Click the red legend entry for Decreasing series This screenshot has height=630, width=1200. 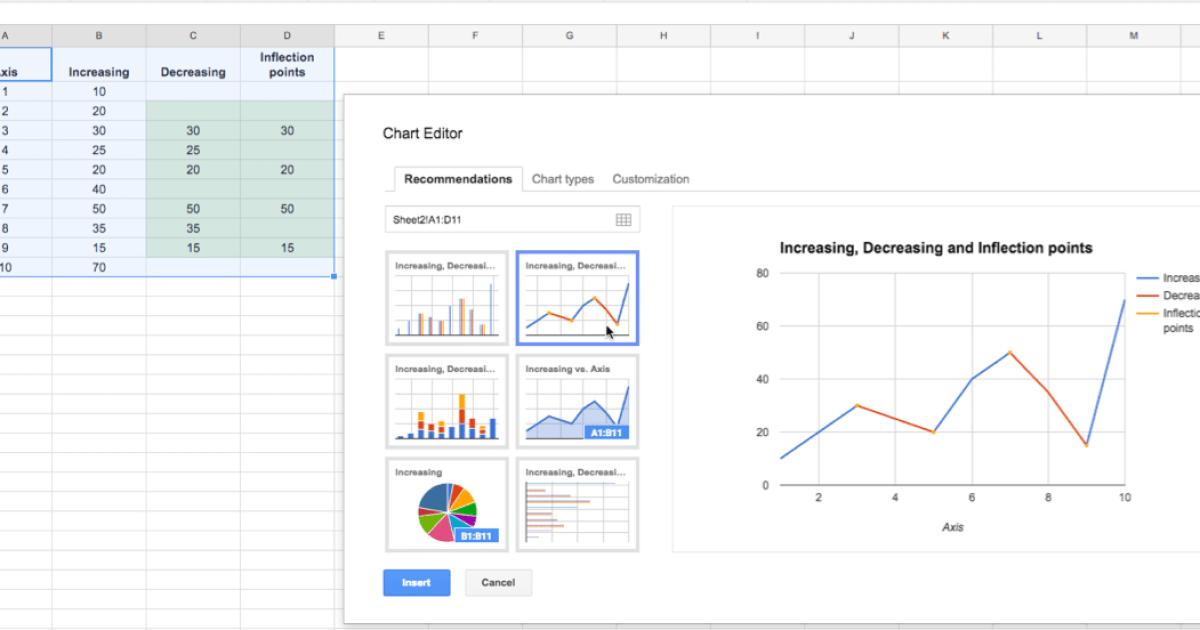click(x=1167, y=295)
